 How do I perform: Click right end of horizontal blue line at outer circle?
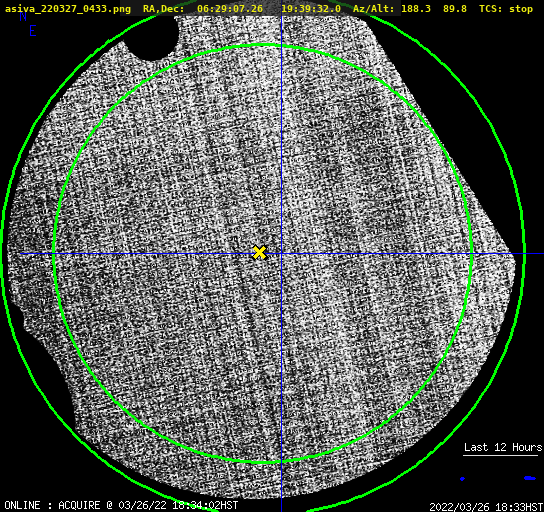[x=524, y=254]
